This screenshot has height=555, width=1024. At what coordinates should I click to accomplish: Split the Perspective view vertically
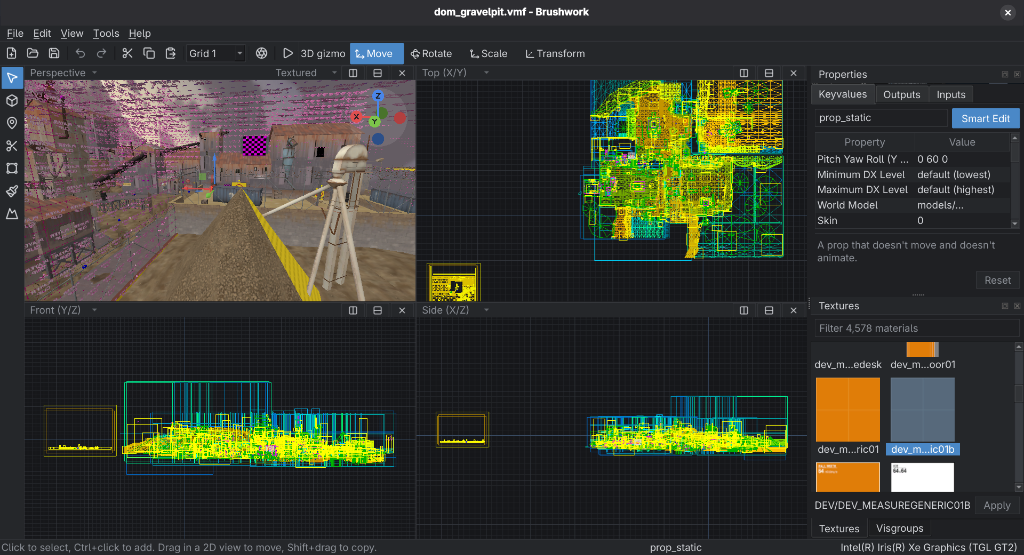tap(353, 73)
